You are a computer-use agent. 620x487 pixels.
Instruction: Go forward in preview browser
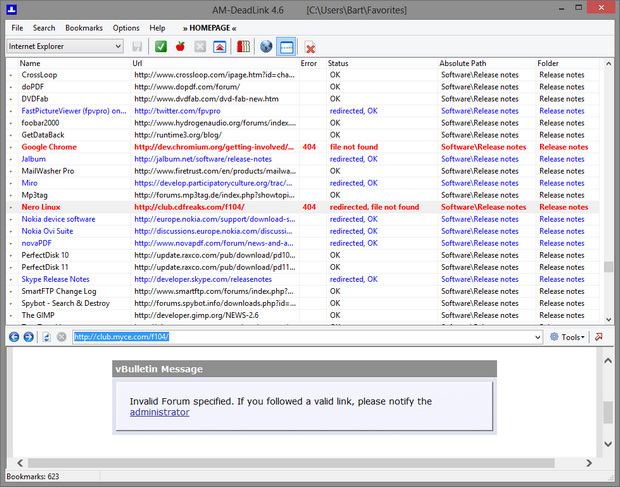28,337
